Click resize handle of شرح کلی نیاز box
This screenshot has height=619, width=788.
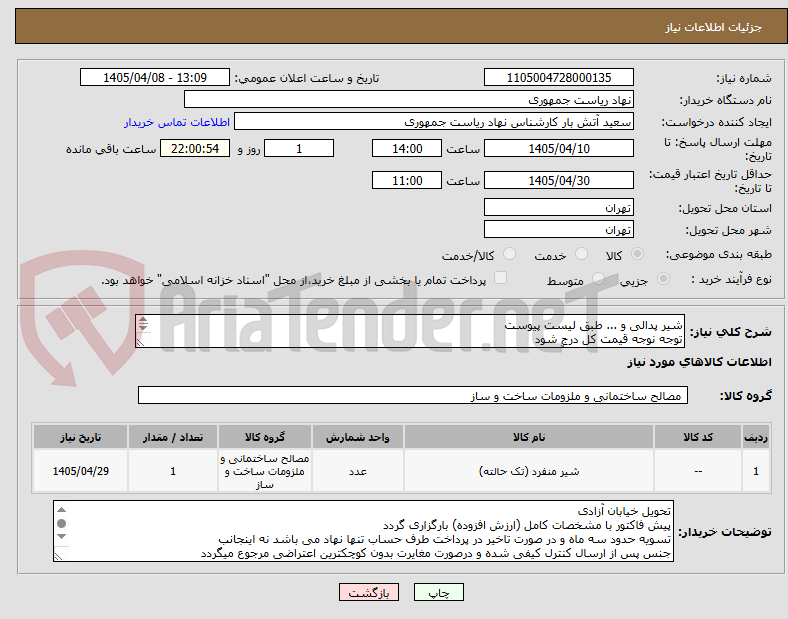click(x=140, y=342)
